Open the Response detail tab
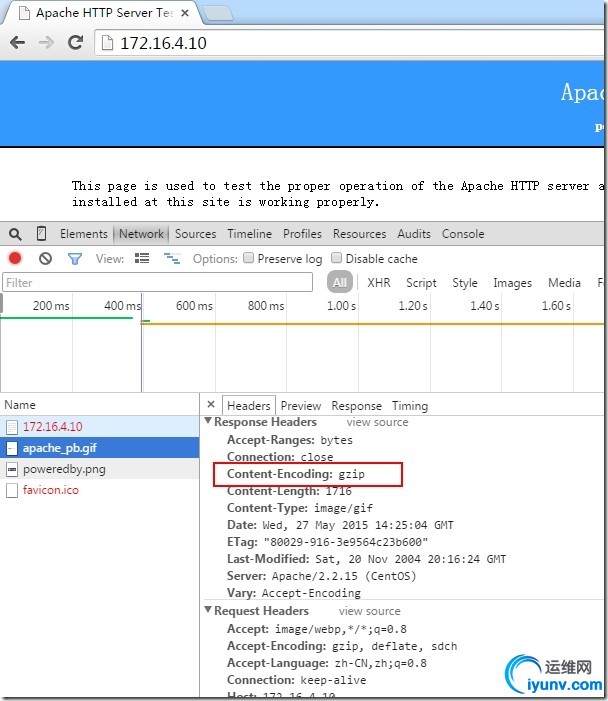Viewport: 608px width, 701px height. coord(356,405)
